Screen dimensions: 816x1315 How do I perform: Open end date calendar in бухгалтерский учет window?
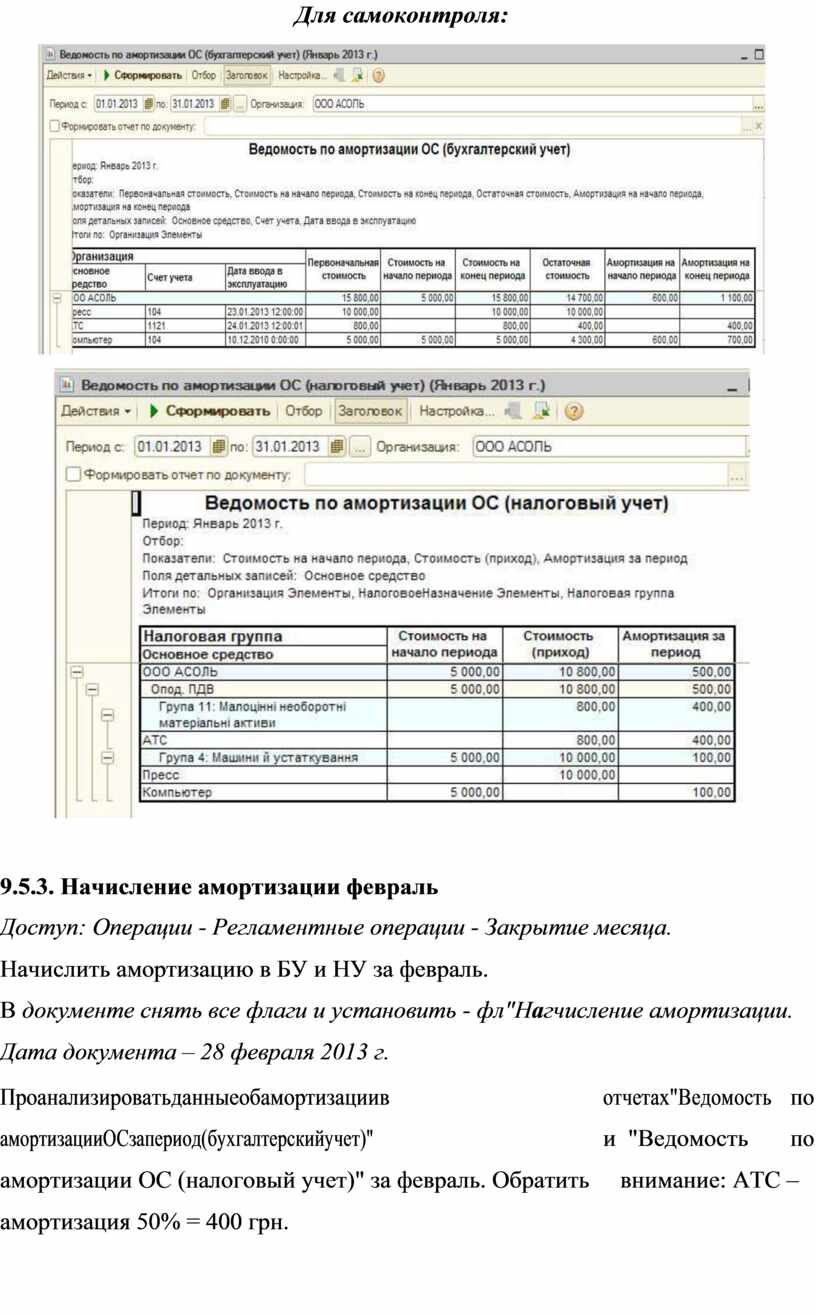click(x=225, y=103)
